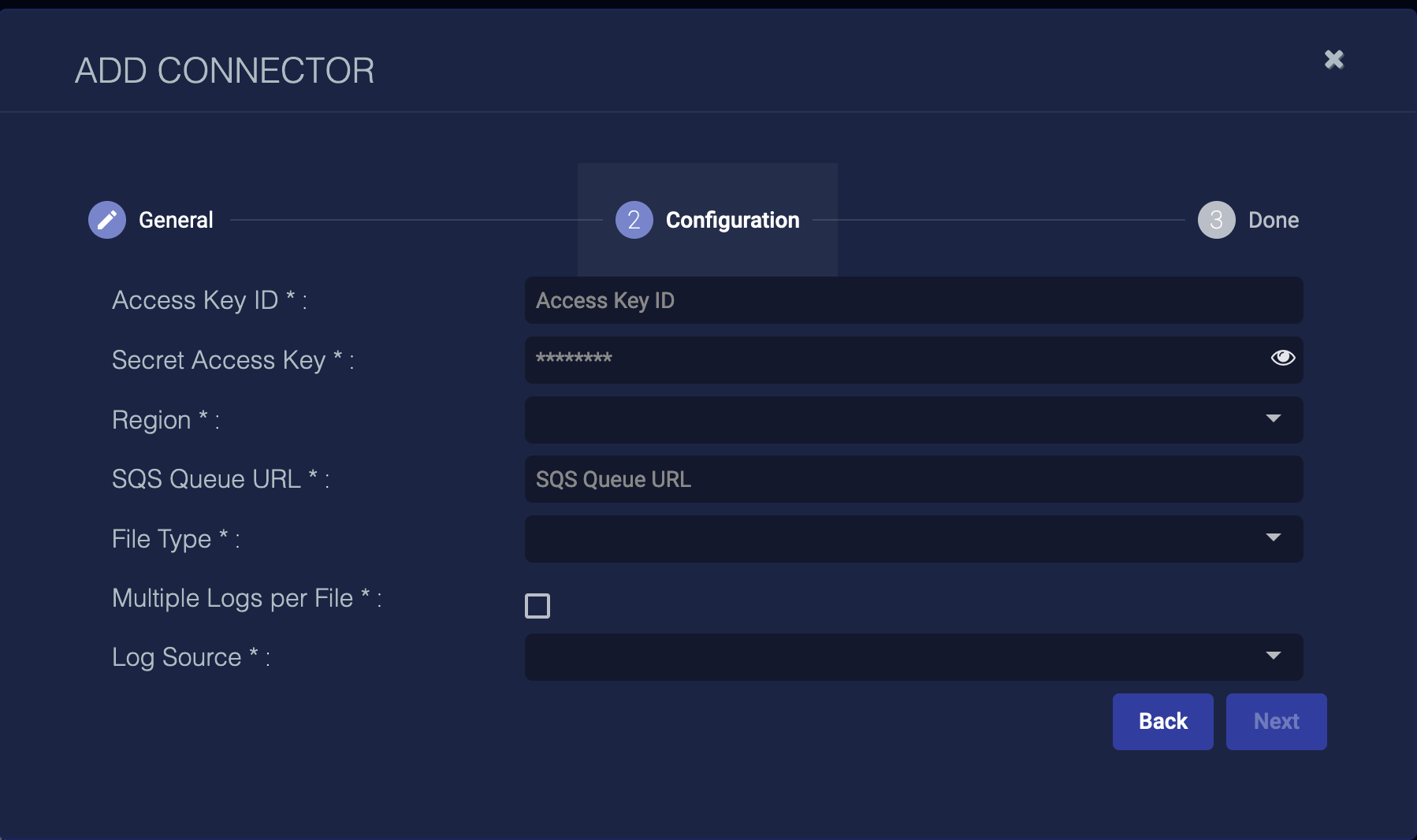The height and width of the screenshot is (840, 1417).
Task: Focus the Secret Access Key password field
Action: click(891, 359)
